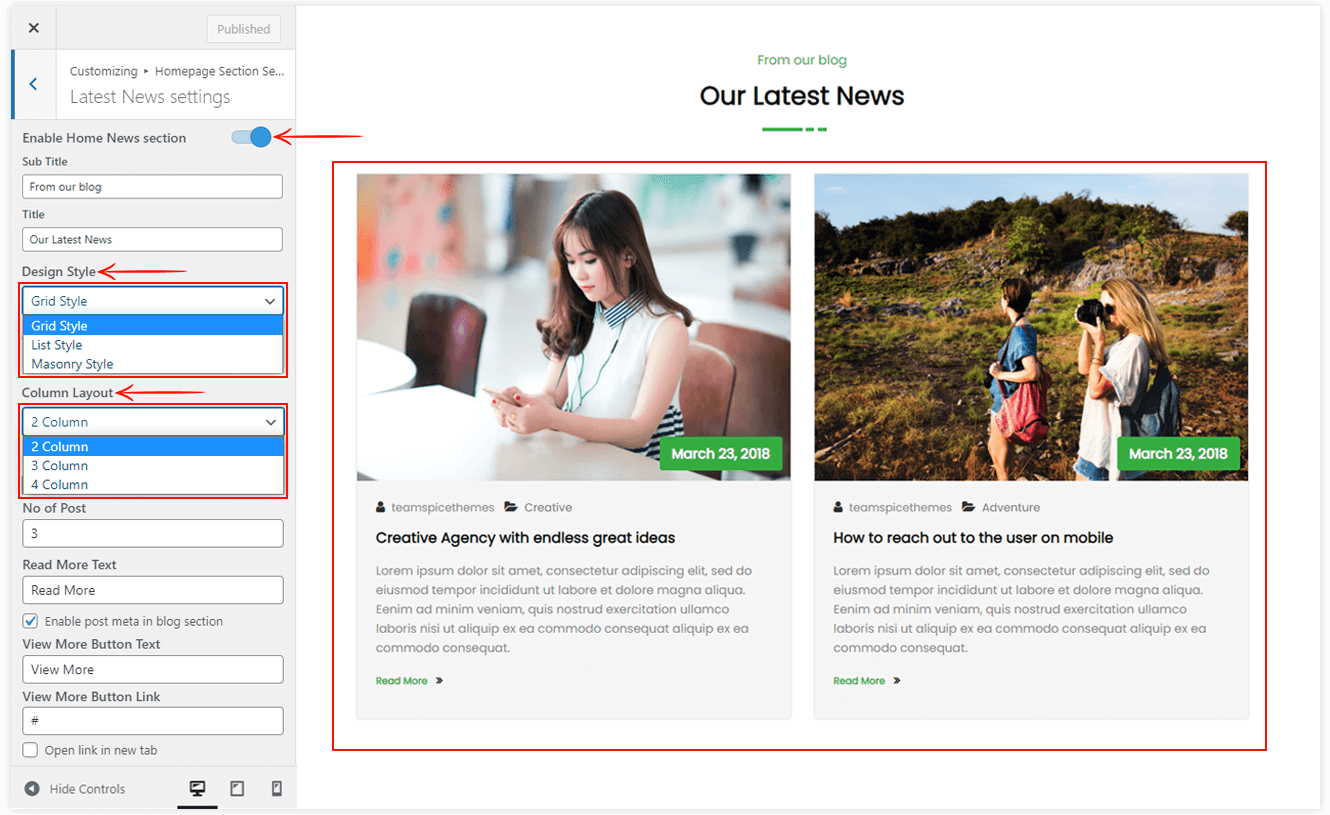Close the Customizer with the X icon
This screenshot has width=1330, height=815.
click(34, 28)
